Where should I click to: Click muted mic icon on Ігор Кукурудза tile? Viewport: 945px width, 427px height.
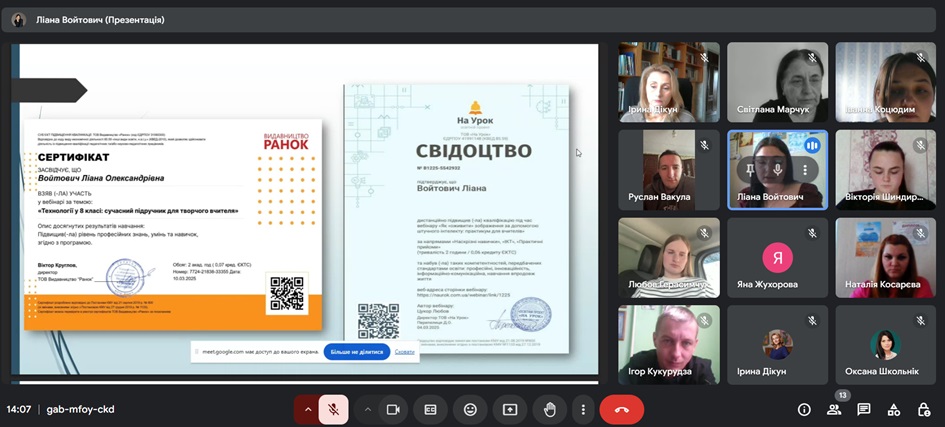click(704, 321)
